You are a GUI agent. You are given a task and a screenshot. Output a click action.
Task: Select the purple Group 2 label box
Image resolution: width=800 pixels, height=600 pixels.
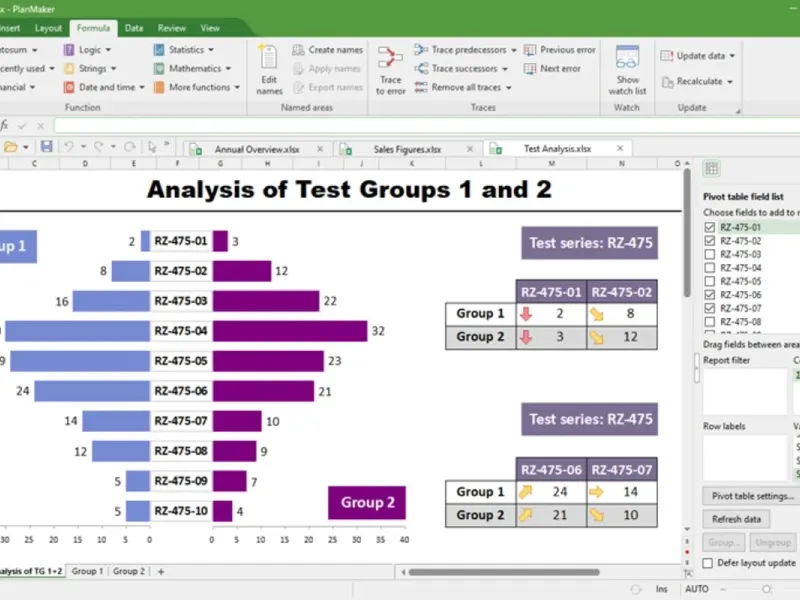pyautogui.click(x=367, y=503)
